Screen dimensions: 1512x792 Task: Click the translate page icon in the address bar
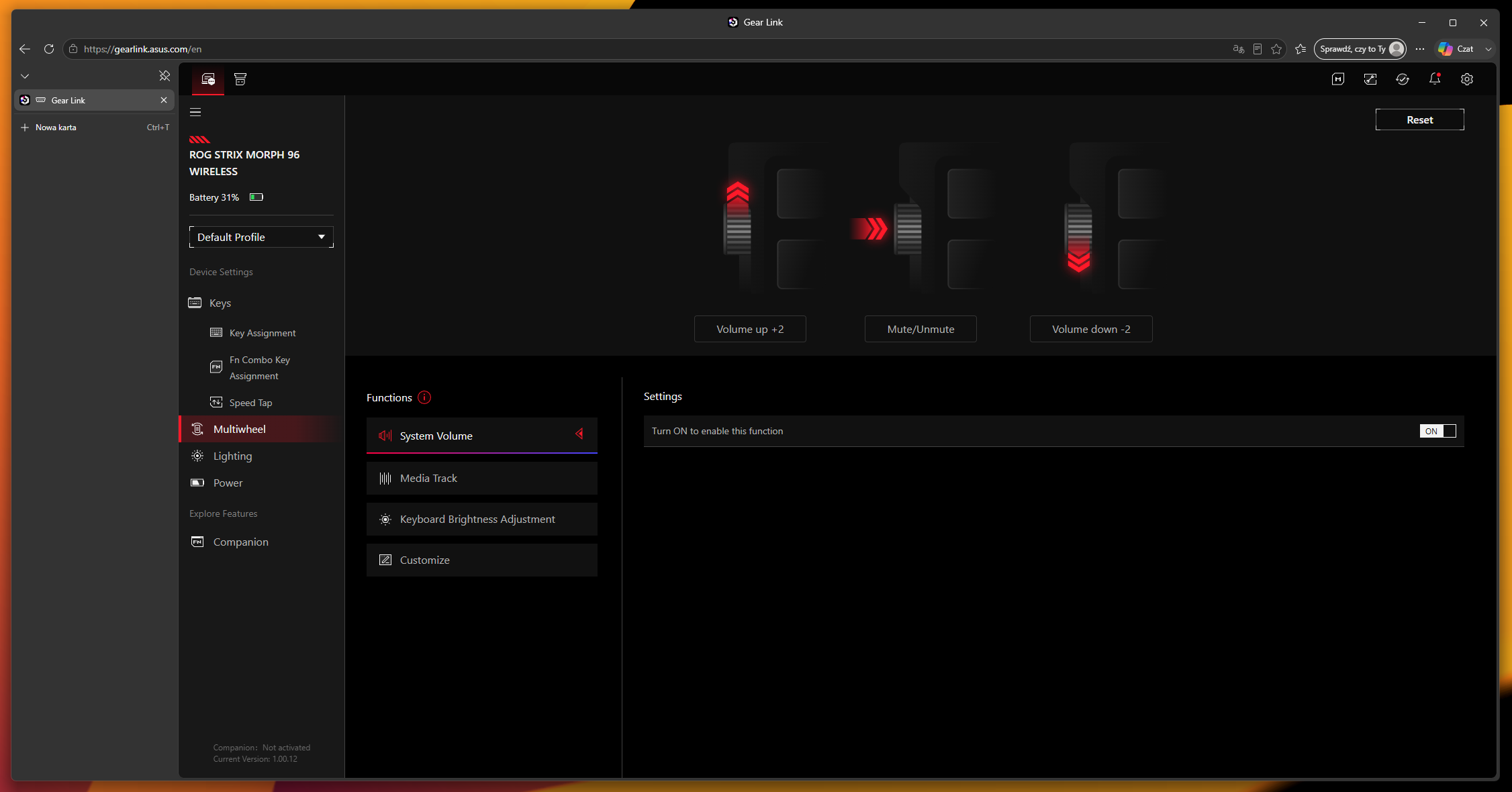tap(1239, 49)
